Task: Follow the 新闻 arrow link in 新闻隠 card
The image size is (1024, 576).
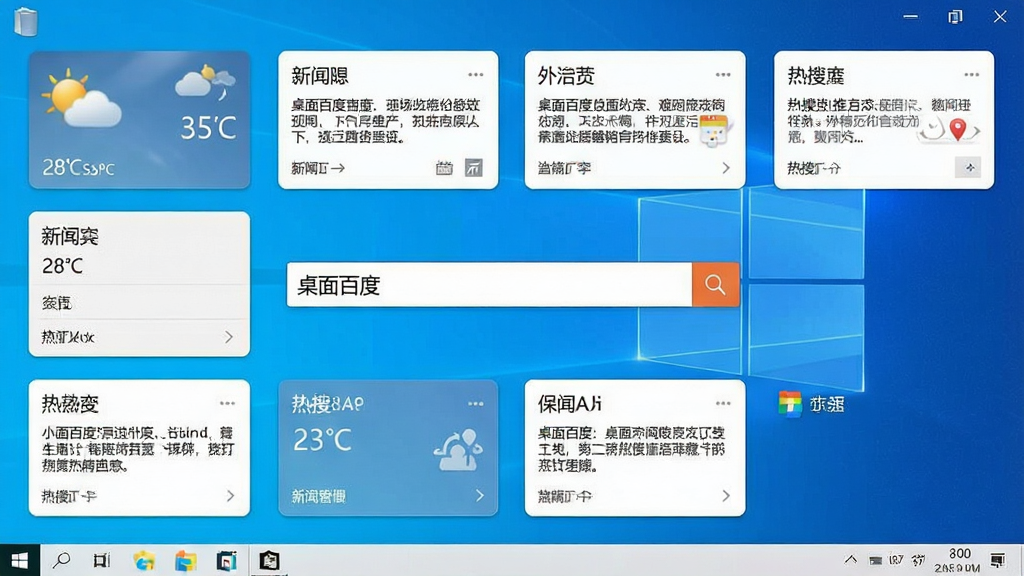Action: click(x=318, y=168)
